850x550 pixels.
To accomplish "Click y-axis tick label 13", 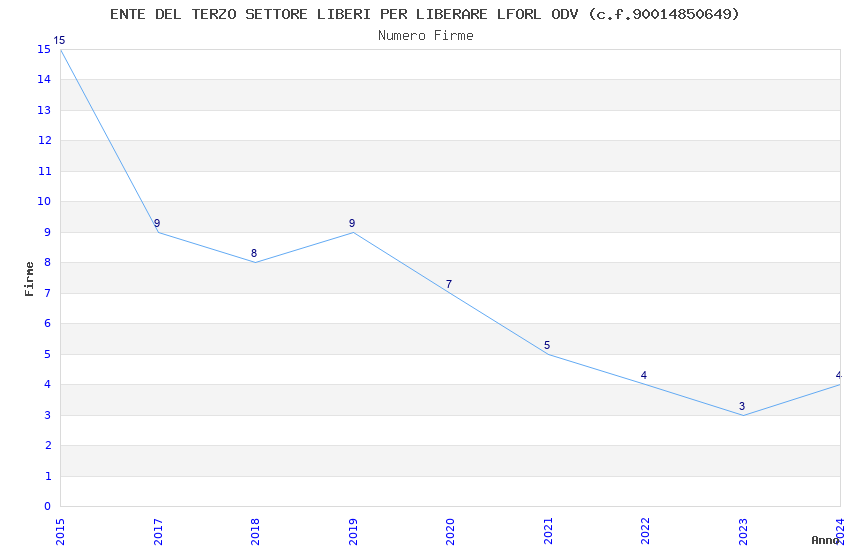I will [44, 111].
